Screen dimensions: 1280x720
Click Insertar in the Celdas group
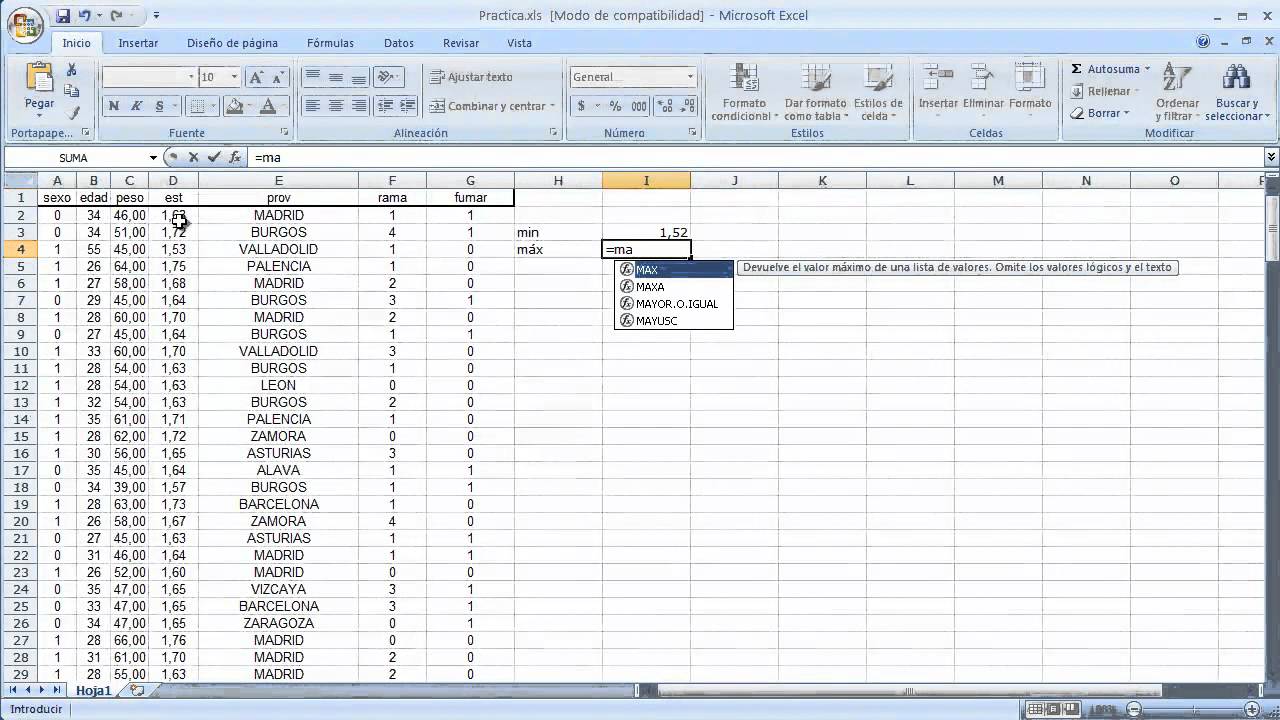938,88
